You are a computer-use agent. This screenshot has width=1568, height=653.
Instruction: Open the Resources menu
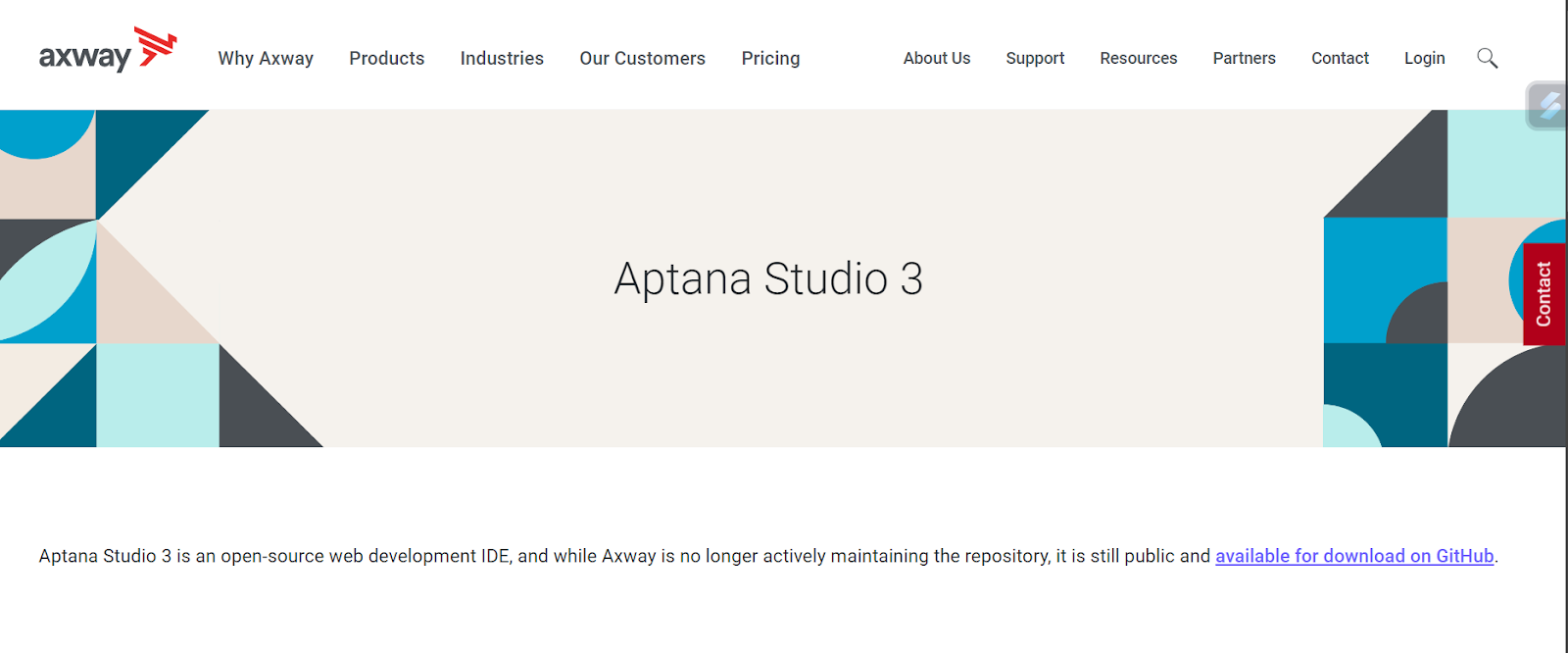(1139, 59)
